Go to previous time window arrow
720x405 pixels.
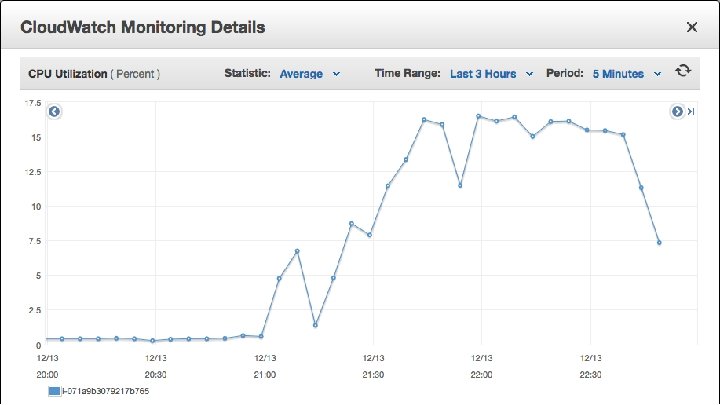click(54, 112)
